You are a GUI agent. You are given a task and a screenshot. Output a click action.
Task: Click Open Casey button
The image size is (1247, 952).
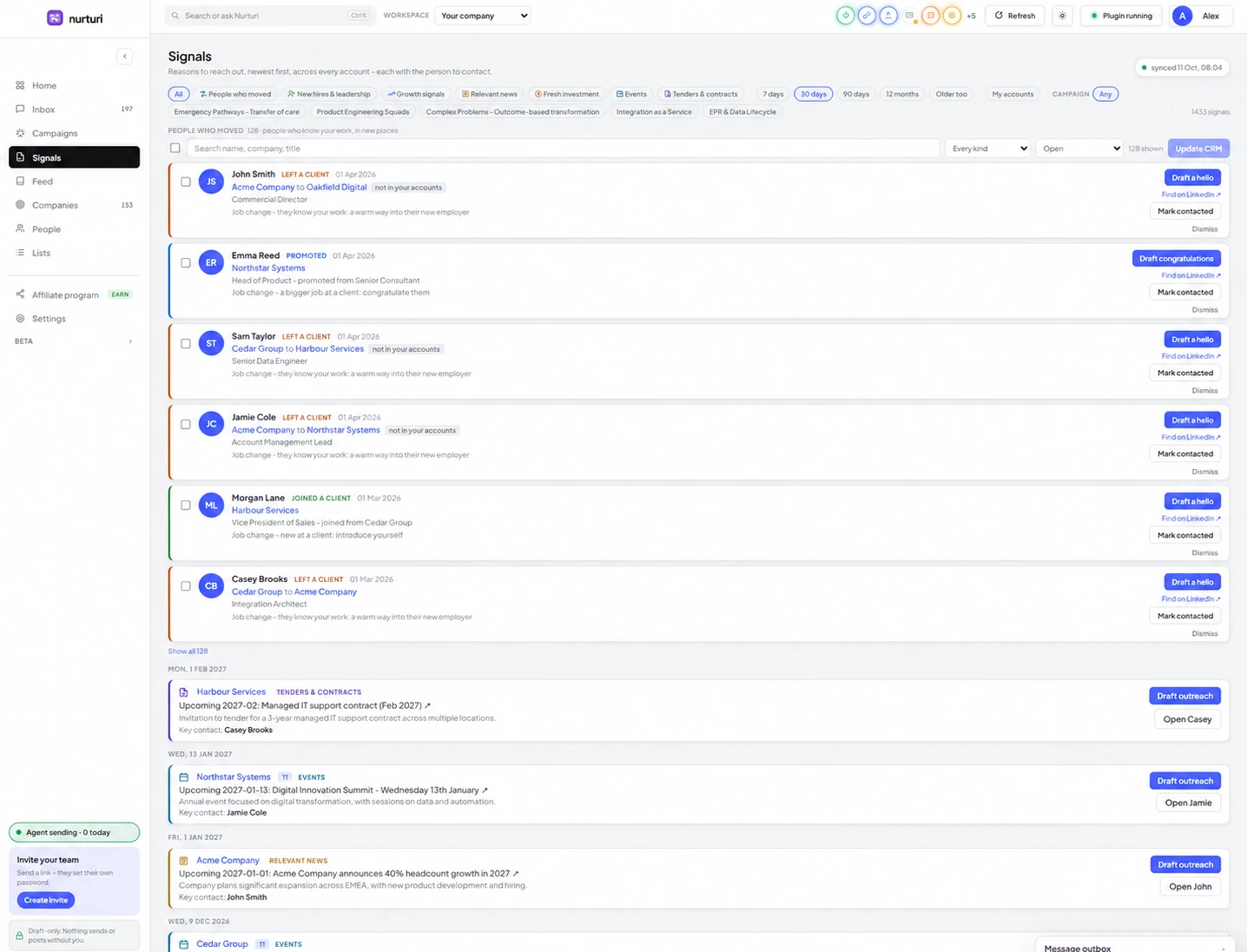pos(1187,719)
